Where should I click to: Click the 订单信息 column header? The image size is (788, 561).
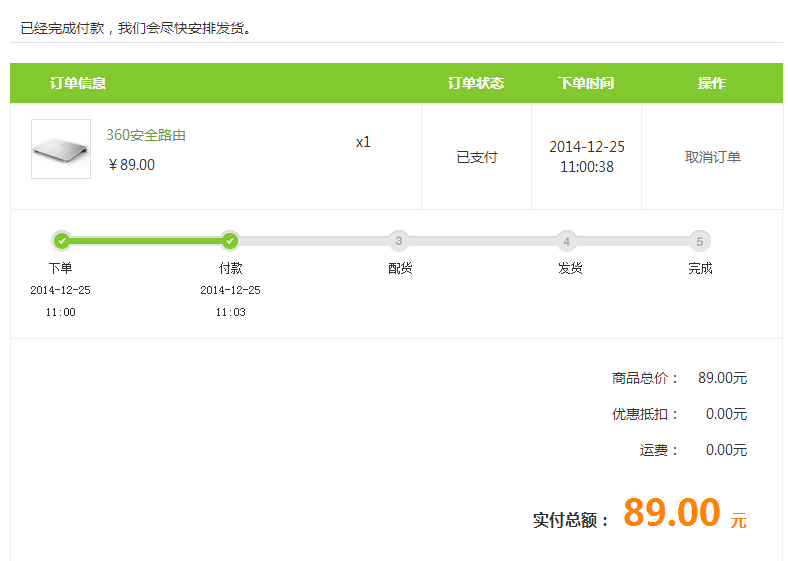click(78, 83)
